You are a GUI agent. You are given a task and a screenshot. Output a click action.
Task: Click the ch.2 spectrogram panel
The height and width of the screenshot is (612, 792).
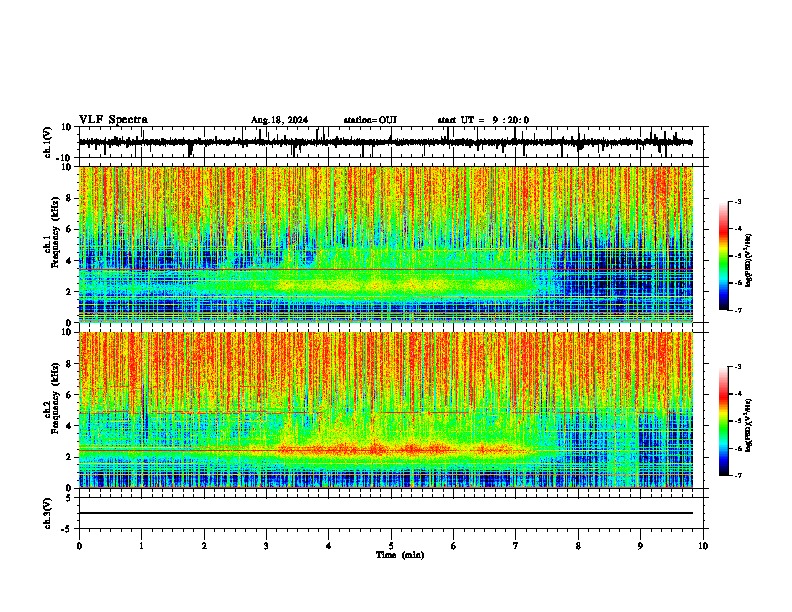(x=386, y=410)
